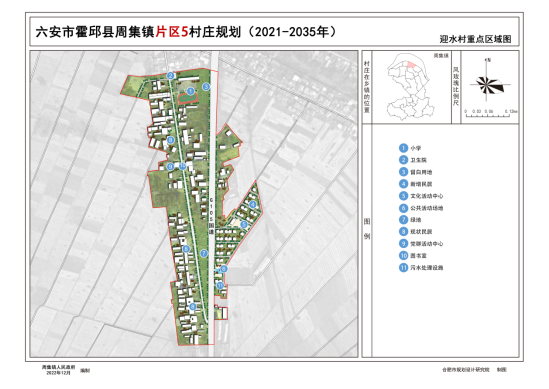The image size is (549, 389).
Task: Click legend circle number 1 for 小学
Action: 403,148
